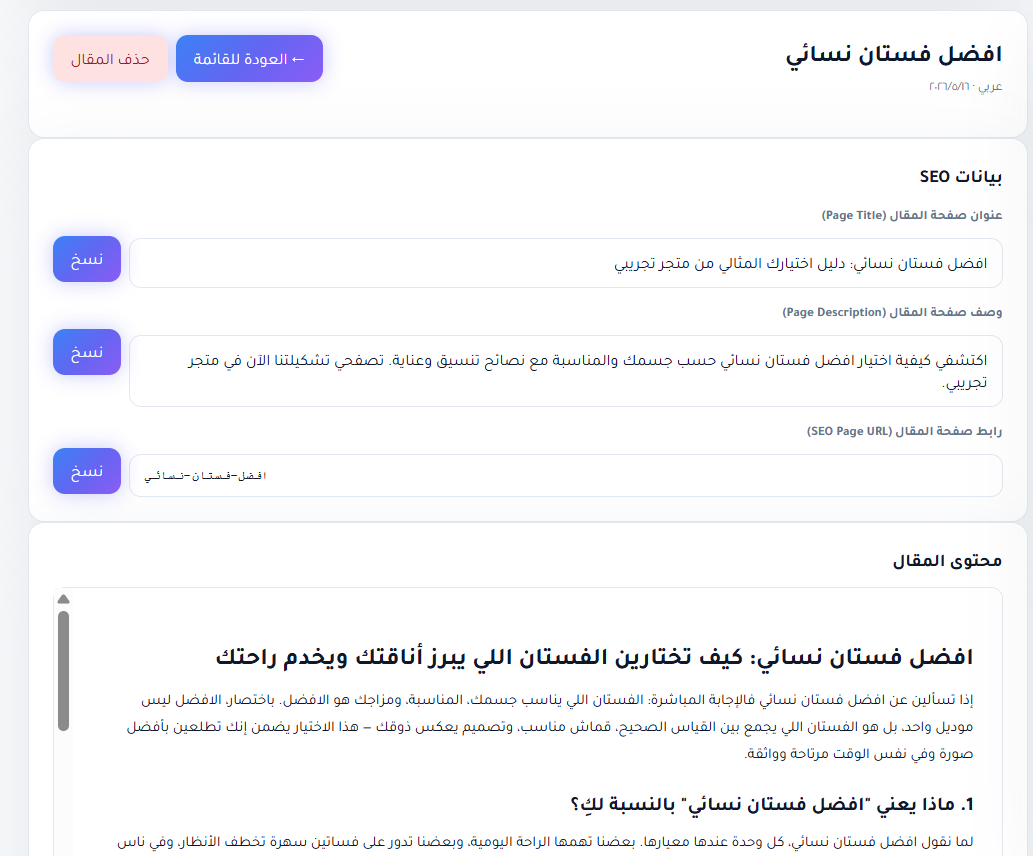1033x856 pixels.
Task: Click the scroll-up arrow of article content
Action: tap(63, 599)
